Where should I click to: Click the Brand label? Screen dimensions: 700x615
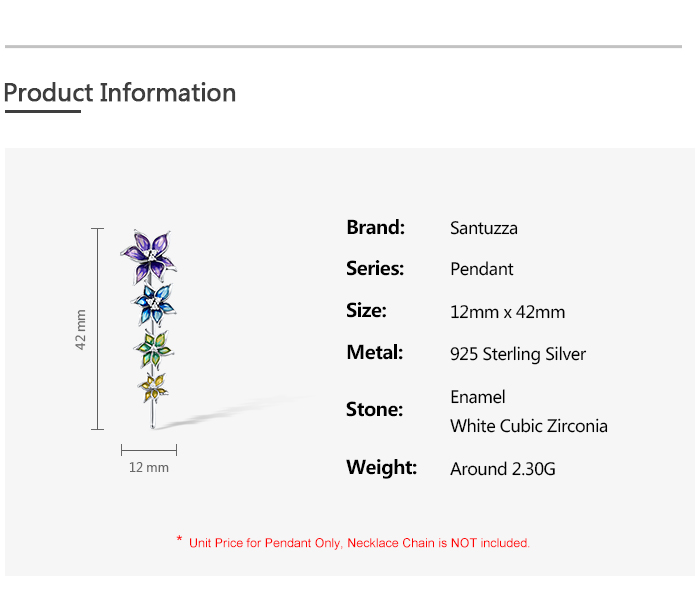pyautogui.click(x=375, y=227)
